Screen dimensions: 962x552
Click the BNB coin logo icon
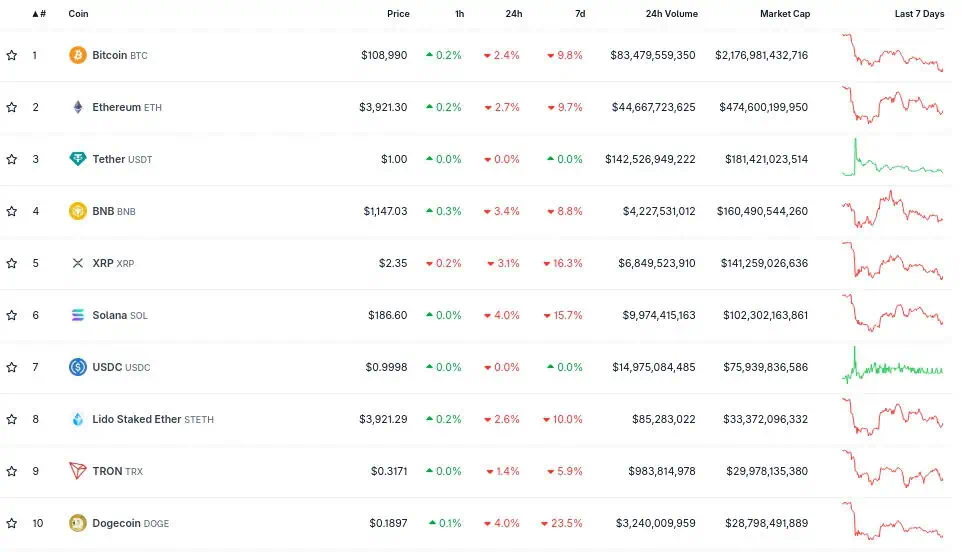click(77, 211)
